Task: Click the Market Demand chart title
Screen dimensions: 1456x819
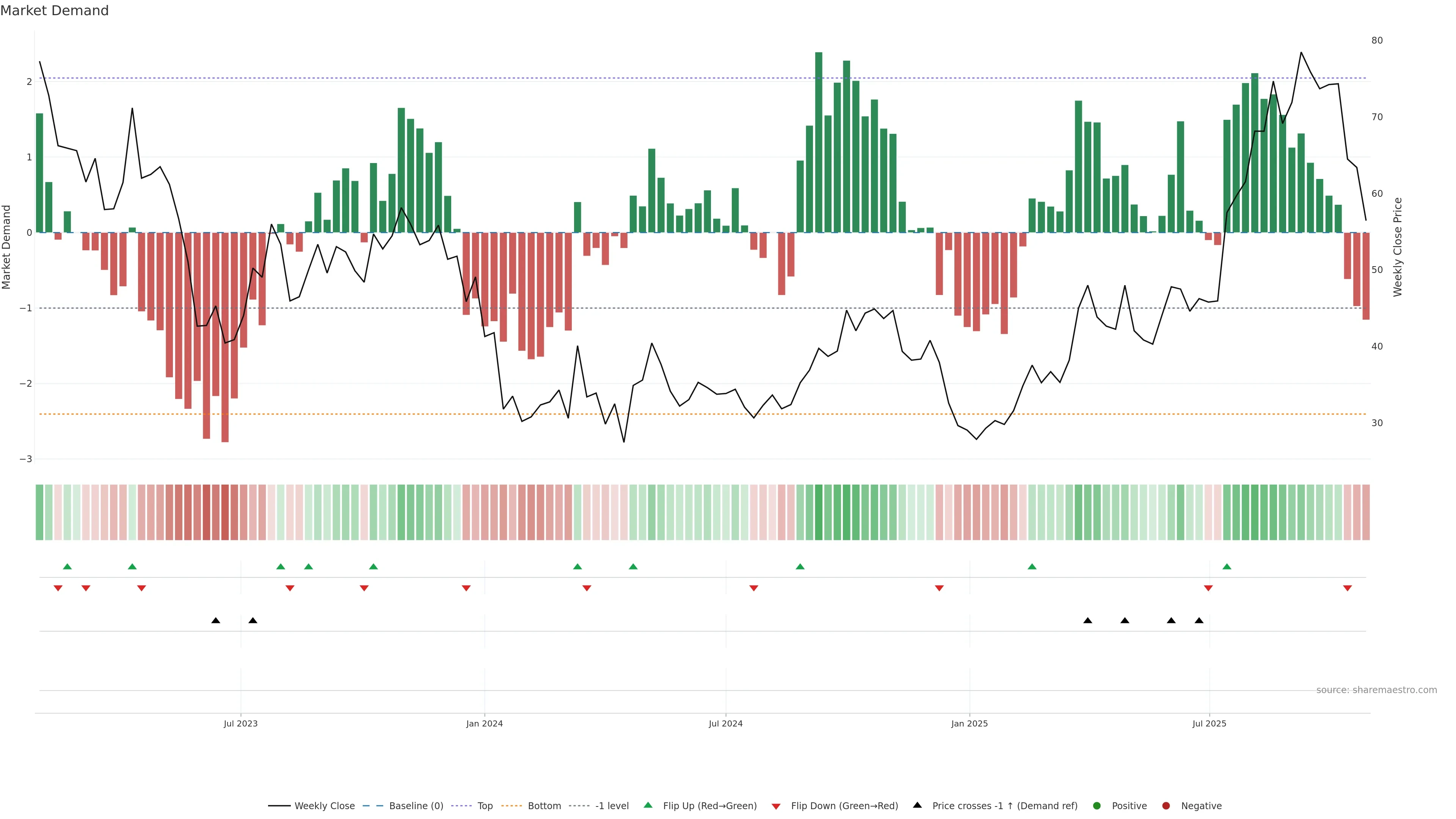Action: pyautogui.click(x=54, y=11)
